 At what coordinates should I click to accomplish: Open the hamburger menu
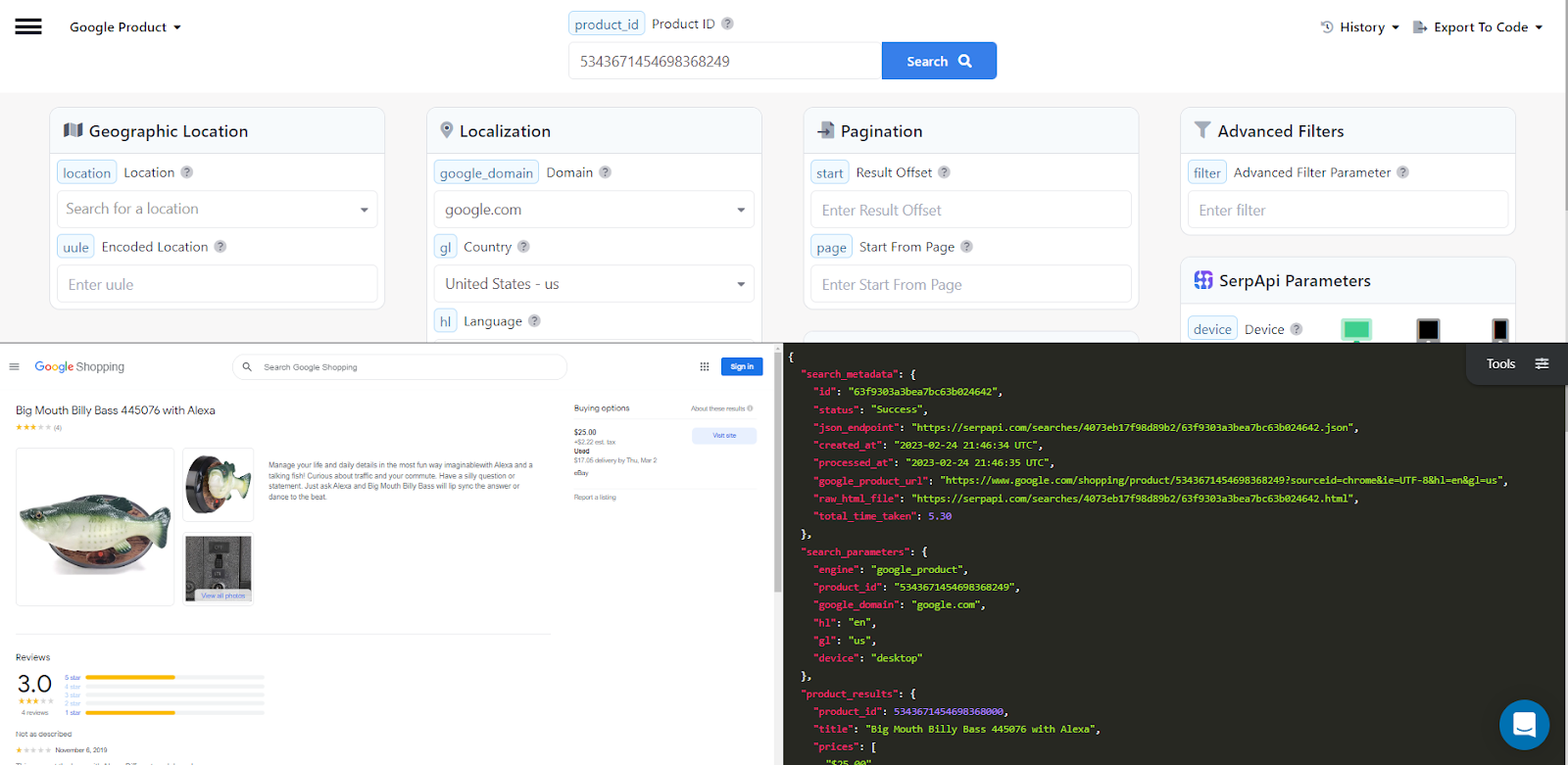tap(28, 26)
